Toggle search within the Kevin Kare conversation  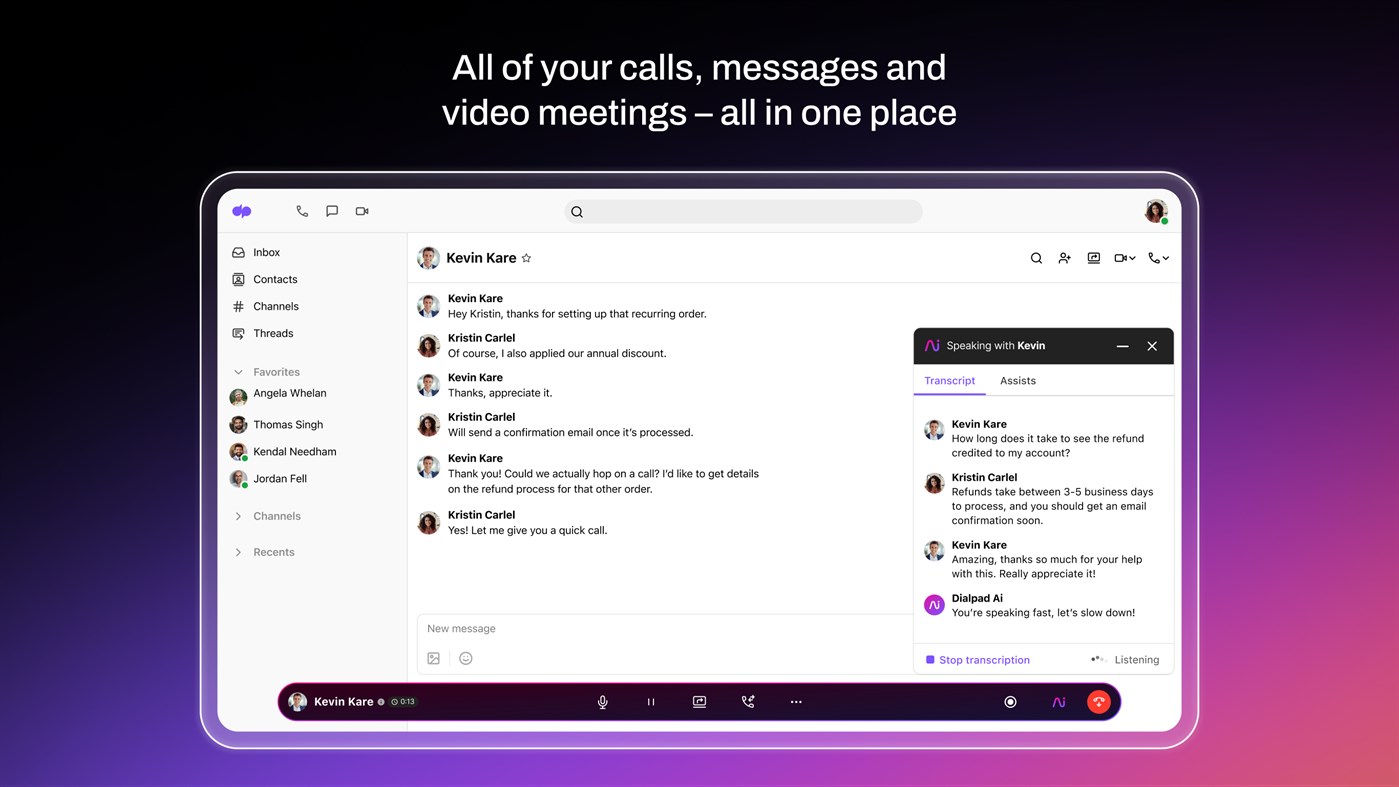[x=1035, y=257]
